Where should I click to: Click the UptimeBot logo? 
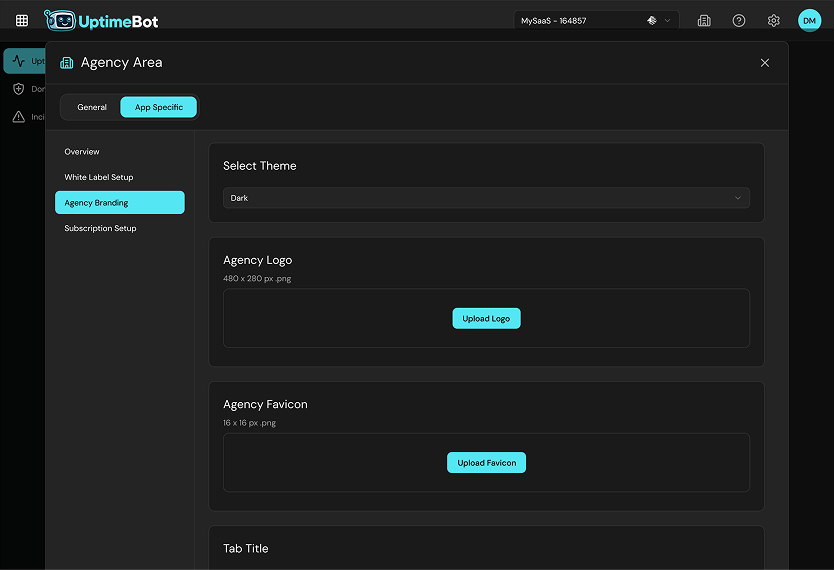pos(101,21)
